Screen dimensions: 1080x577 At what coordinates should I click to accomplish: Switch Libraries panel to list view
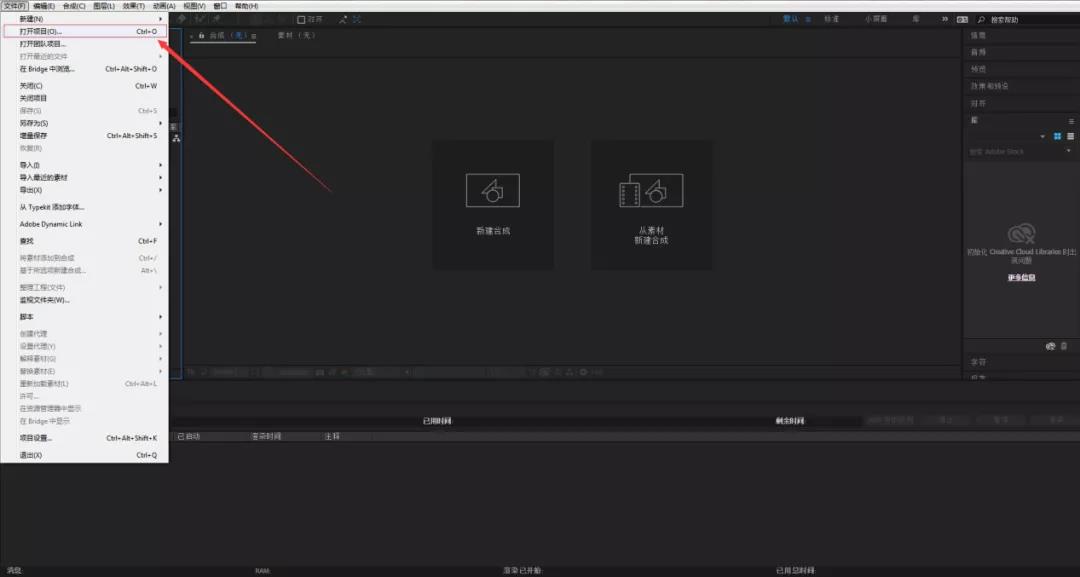coord(1070,136)
